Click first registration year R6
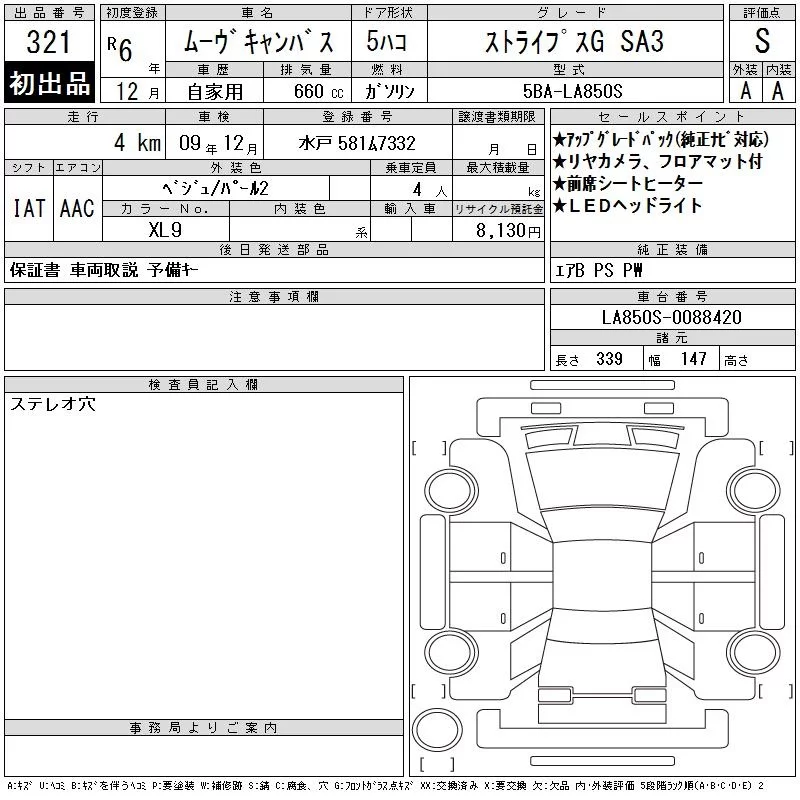800x800 pixels. [120, 48]
